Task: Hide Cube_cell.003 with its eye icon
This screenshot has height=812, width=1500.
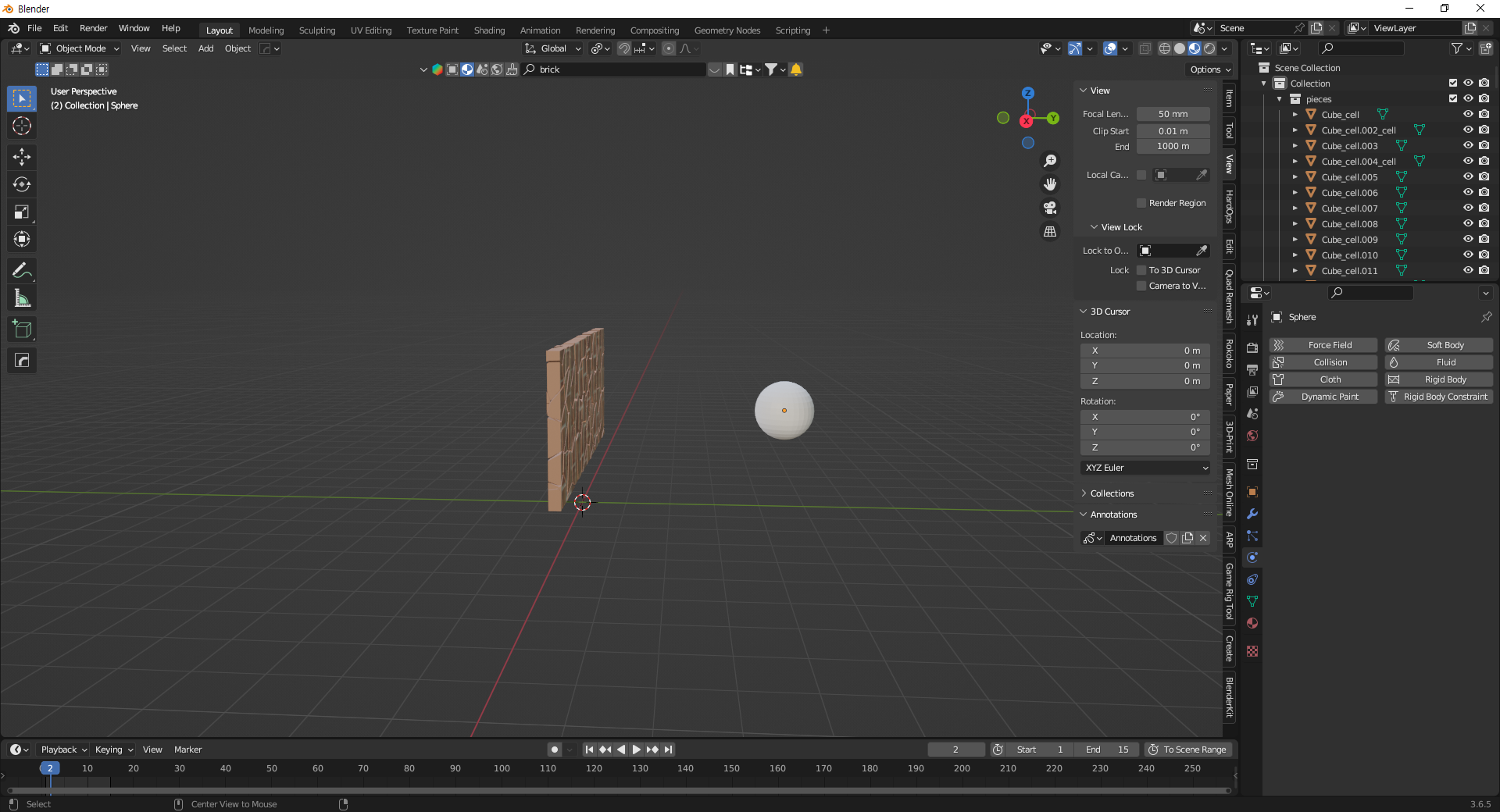Action: coord(1468,145)
